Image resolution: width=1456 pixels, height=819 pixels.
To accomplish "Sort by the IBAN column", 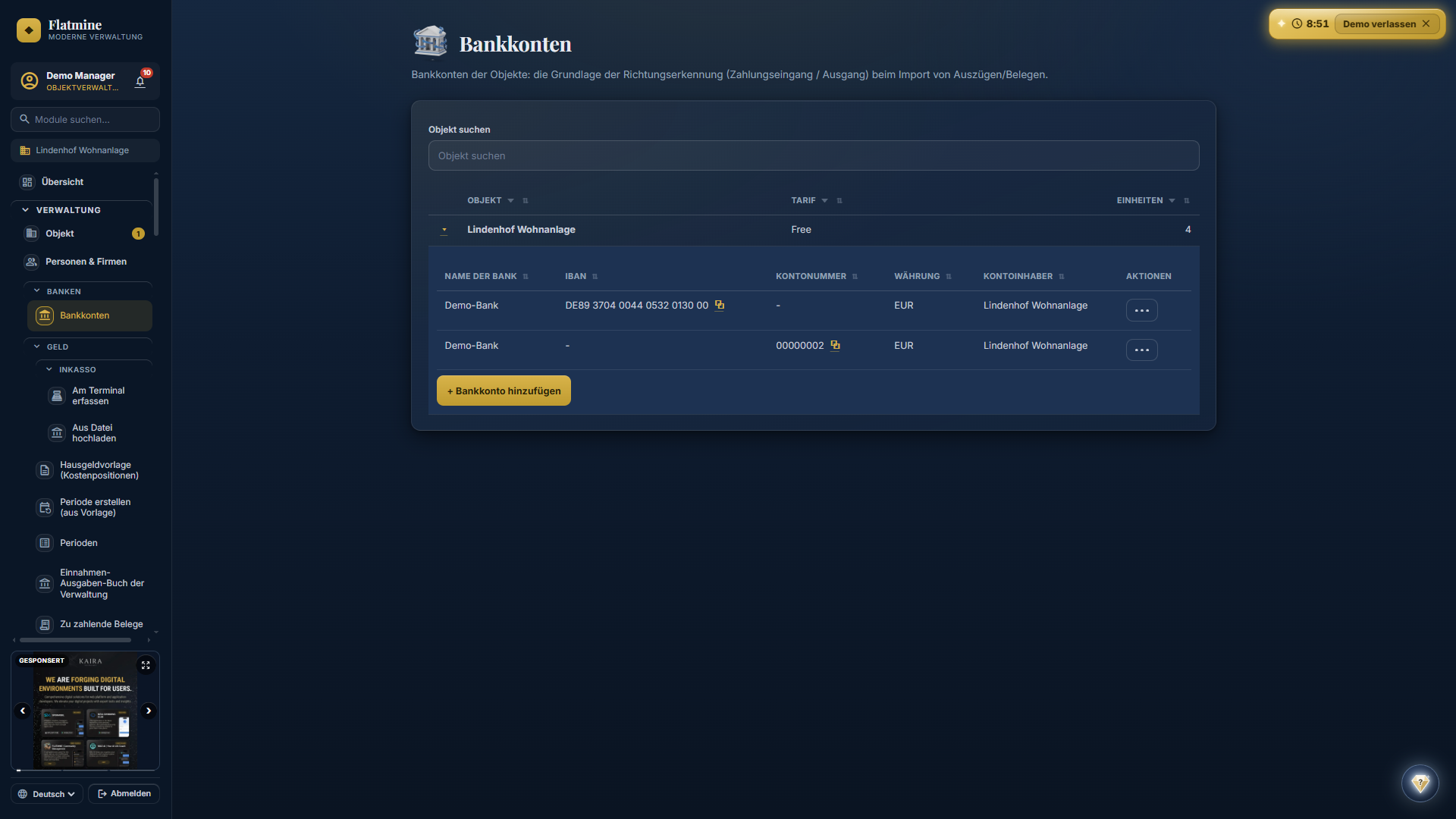I will tap(595, 277).
